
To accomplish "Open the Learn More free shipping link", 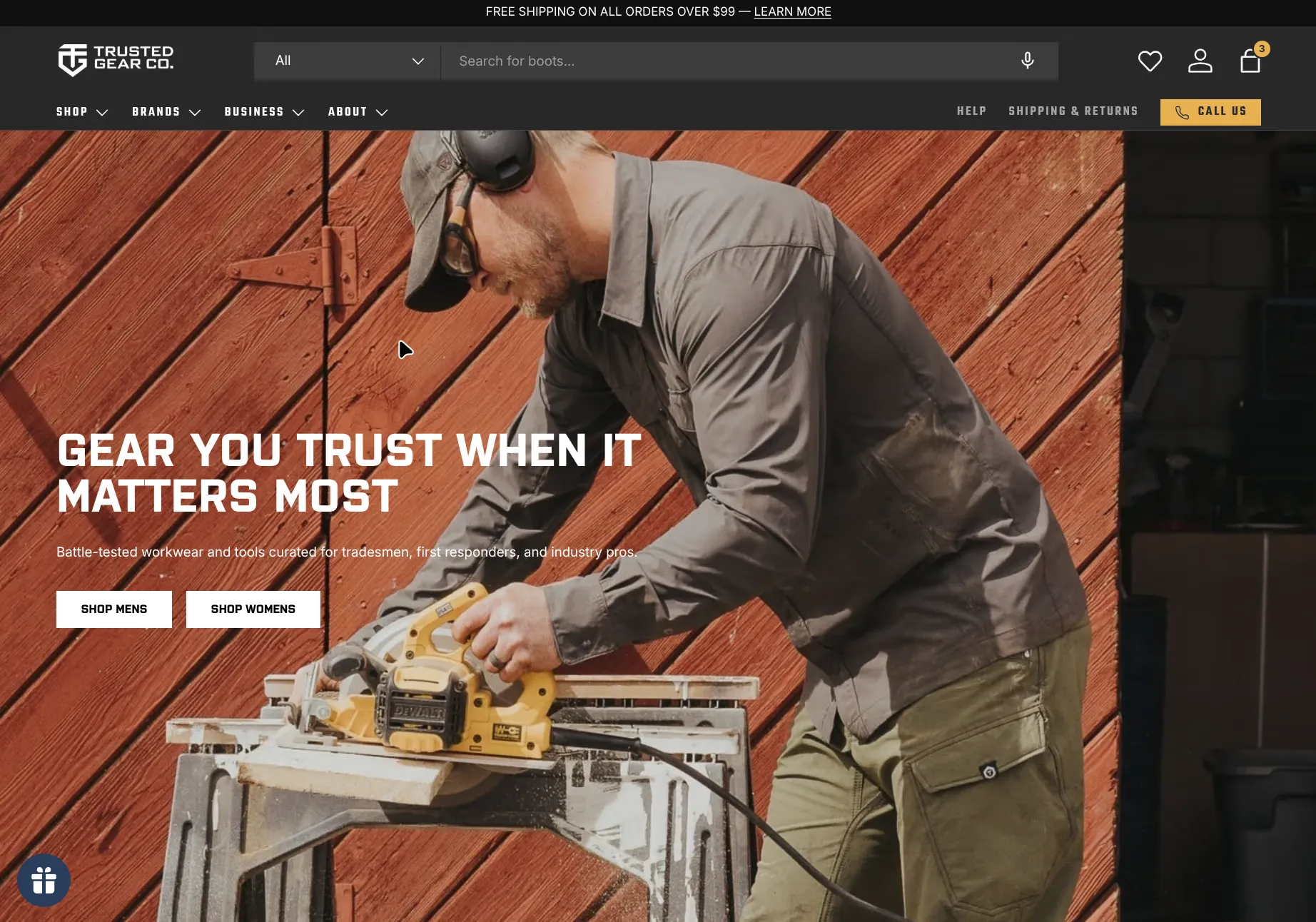I will coord(792,11).
